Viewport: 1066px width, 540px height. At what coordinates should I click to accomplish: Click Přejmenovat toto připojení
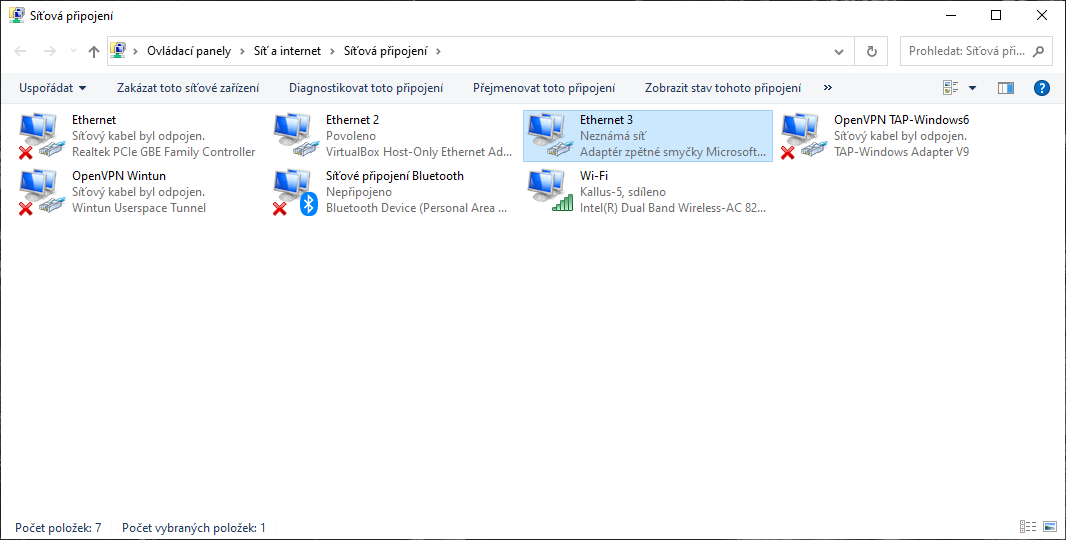pos(544,88)
